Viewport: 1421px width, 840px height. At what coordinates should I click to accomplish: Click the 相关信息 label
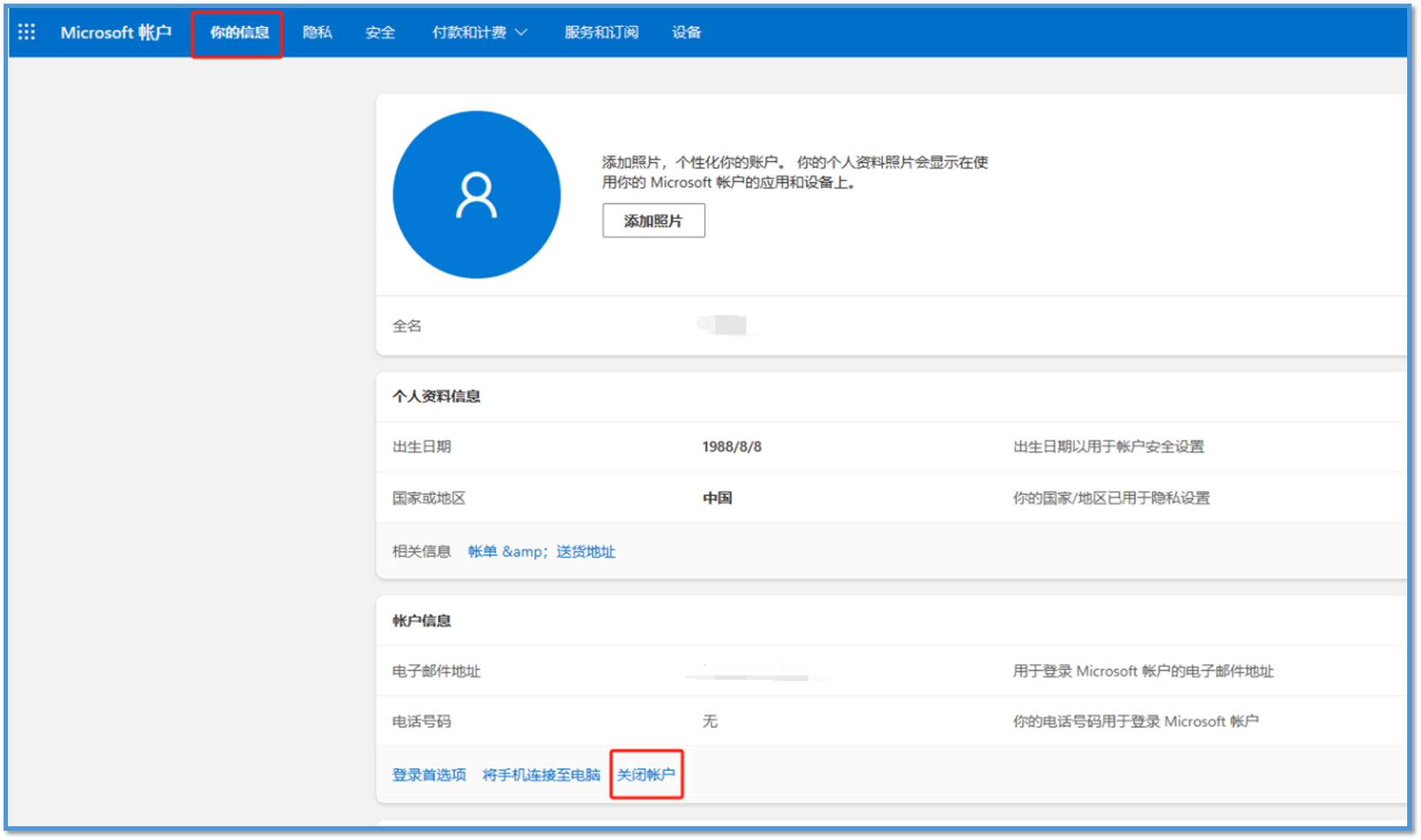[x=422, y=551]
